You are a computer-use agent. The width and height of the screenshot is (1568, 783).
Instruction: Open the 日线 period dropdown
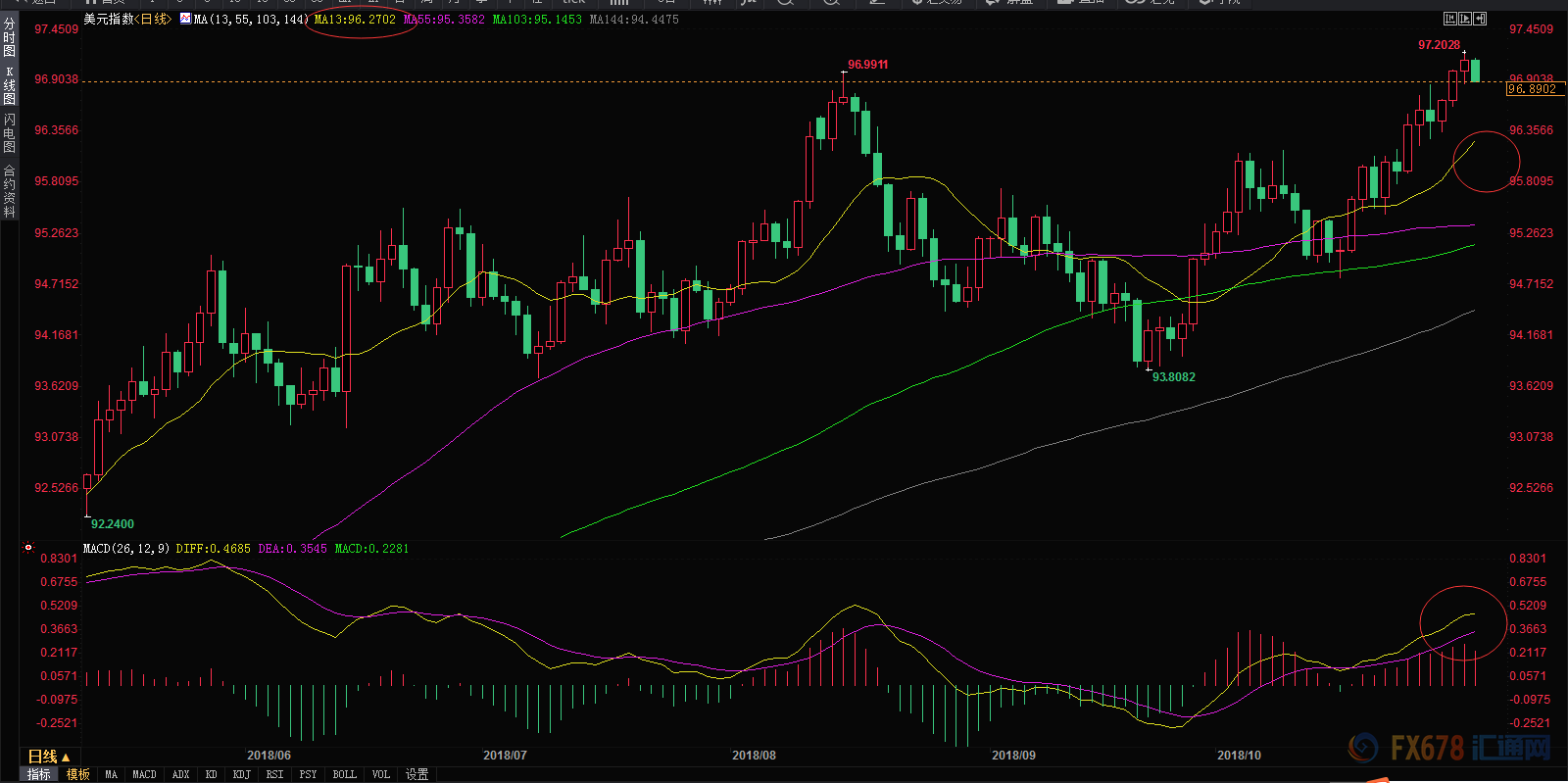(49, 757)
